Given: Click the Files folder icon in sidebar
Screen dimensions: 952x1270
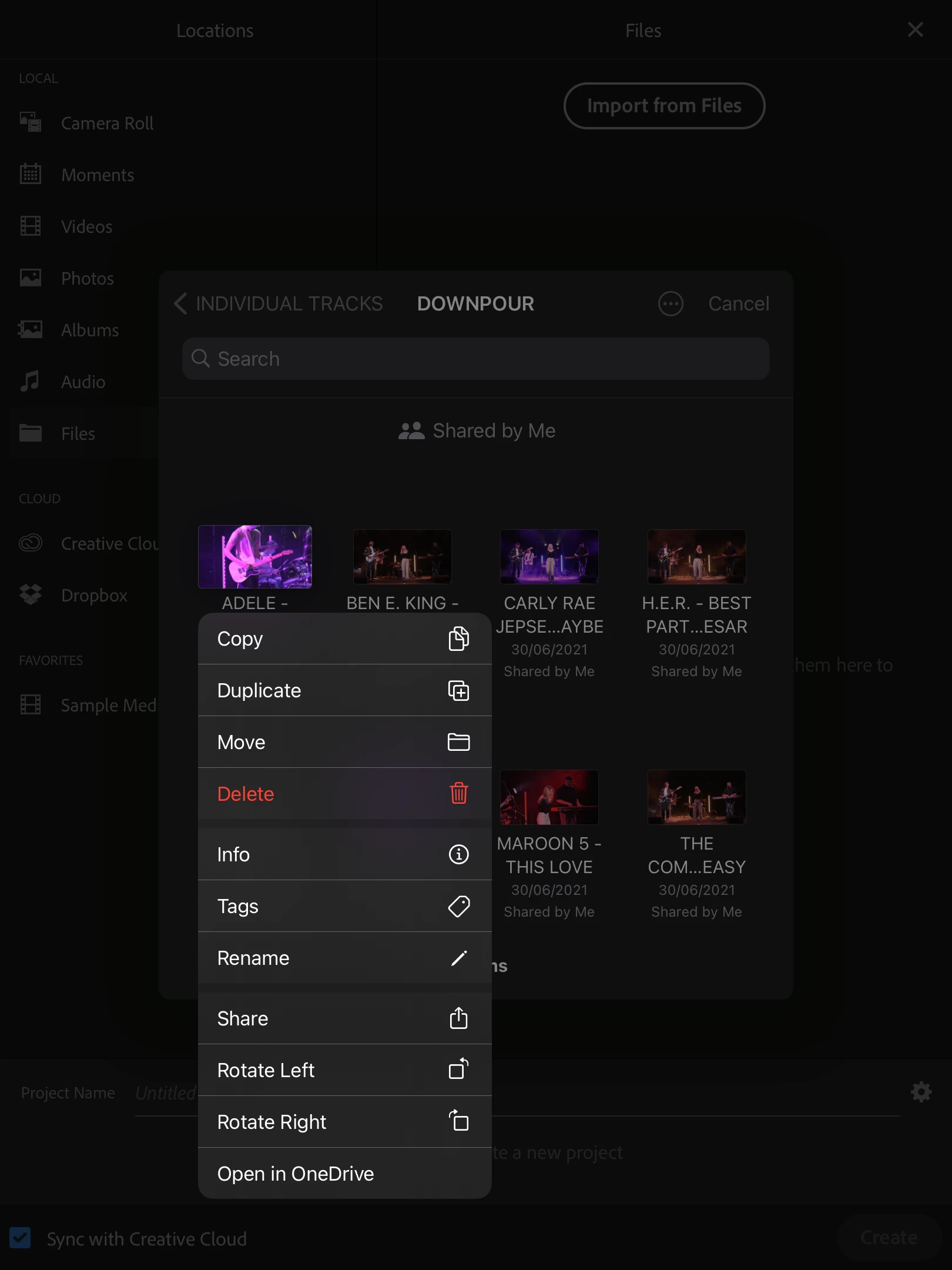Looking at the screenshot, I should click(31, 433).
